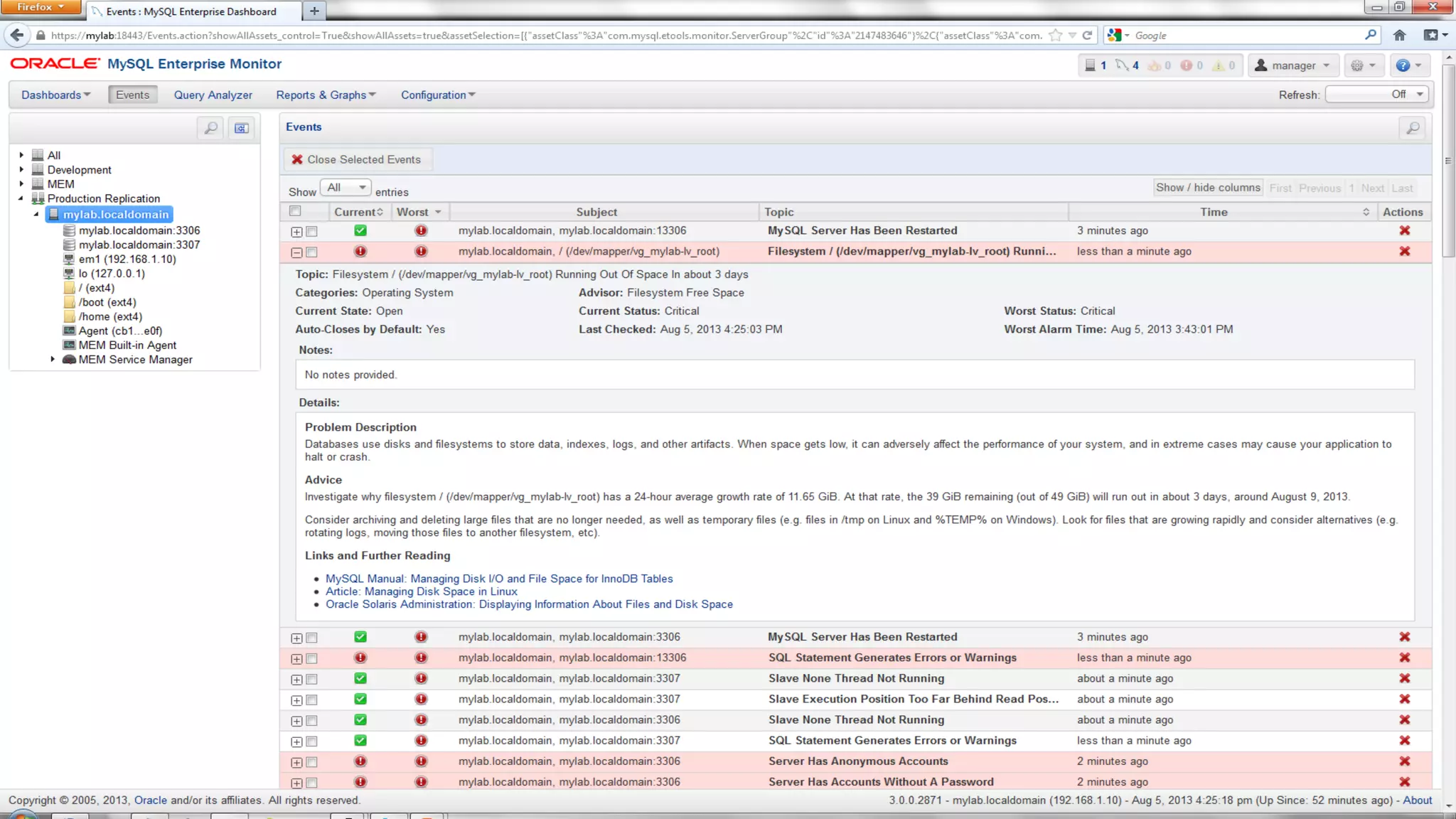Close the Server Has Anonymous Accounts event
Viewport: 1456px width, 819px height.
(1404, 761)
